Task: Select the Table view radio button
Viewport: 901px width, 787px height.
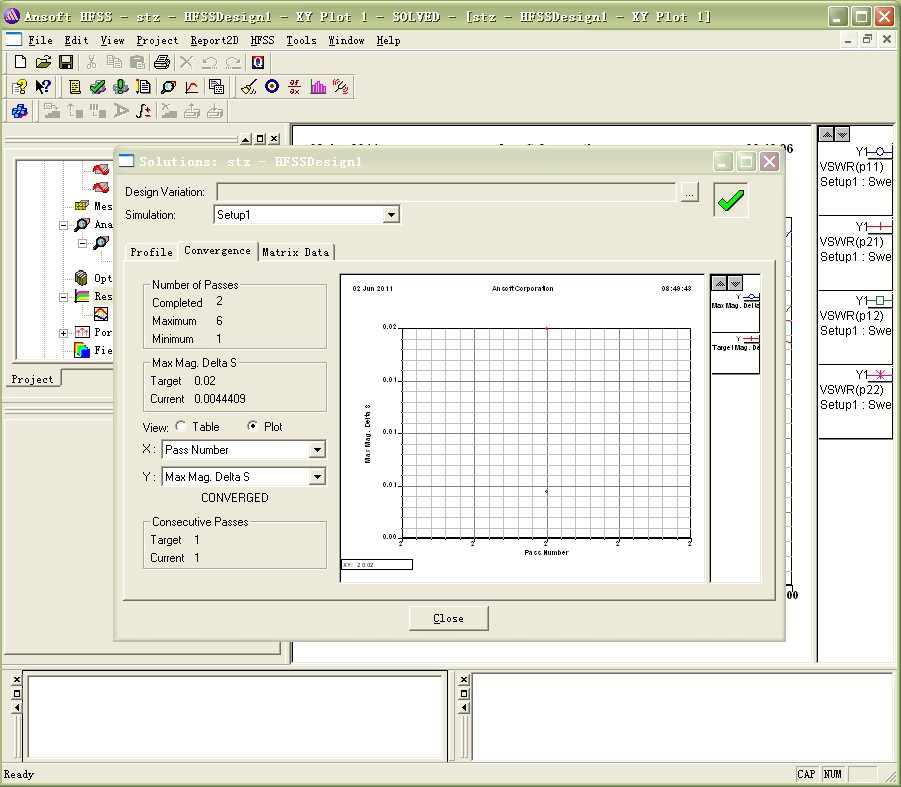Action: (x=181, y=426)
